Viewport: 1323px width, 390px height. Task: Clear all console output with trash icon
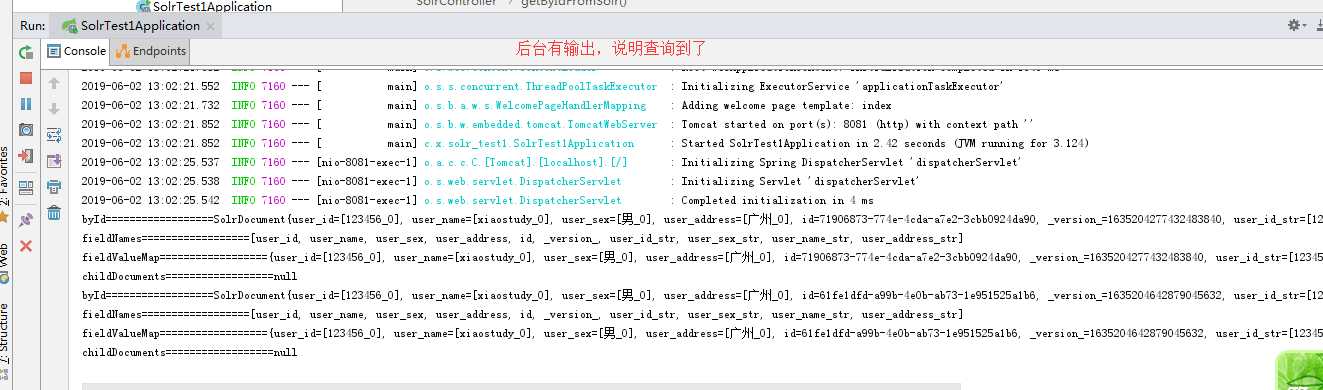(x=54, y=212)
